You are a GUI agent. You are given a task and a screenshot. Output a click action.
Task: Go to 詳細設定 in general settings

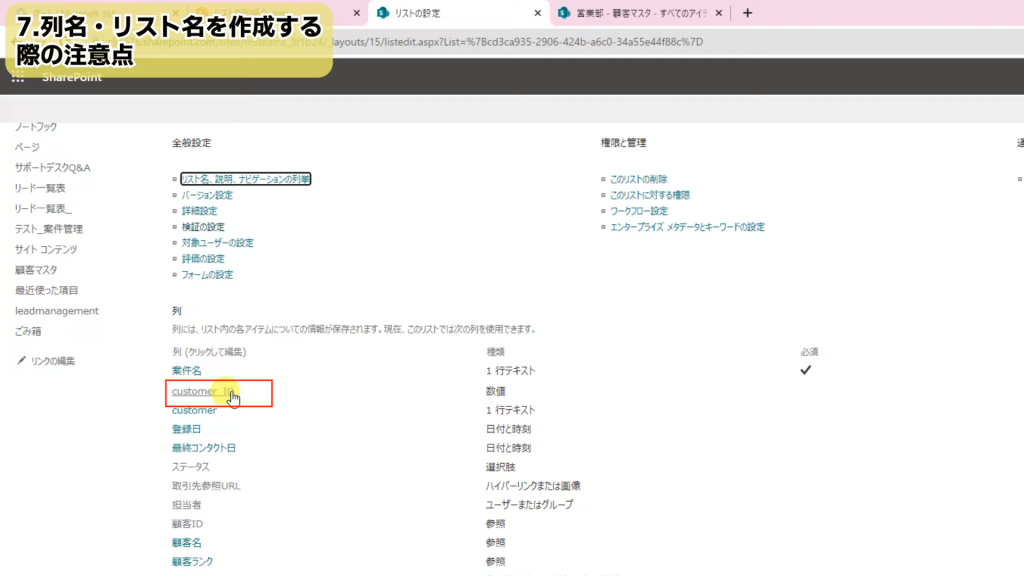pyautogui.click(x=198, y=211)
